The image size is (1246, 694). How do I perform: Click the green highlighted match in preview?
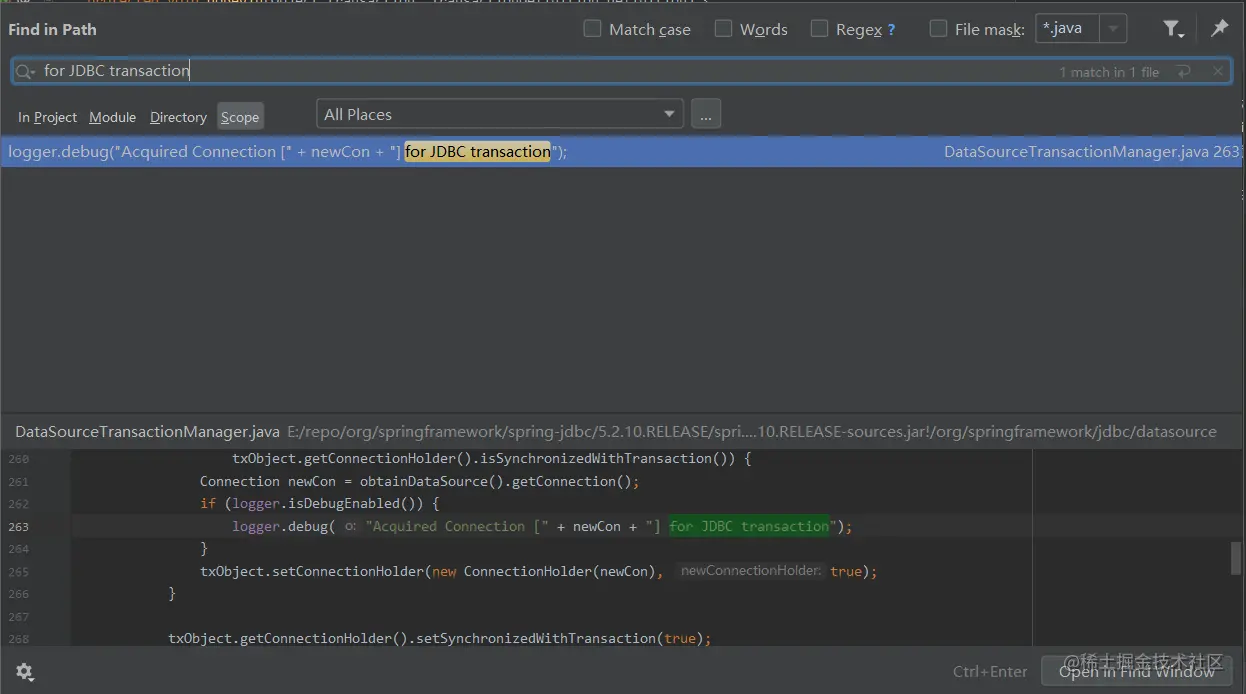click(x=749, y=526)
